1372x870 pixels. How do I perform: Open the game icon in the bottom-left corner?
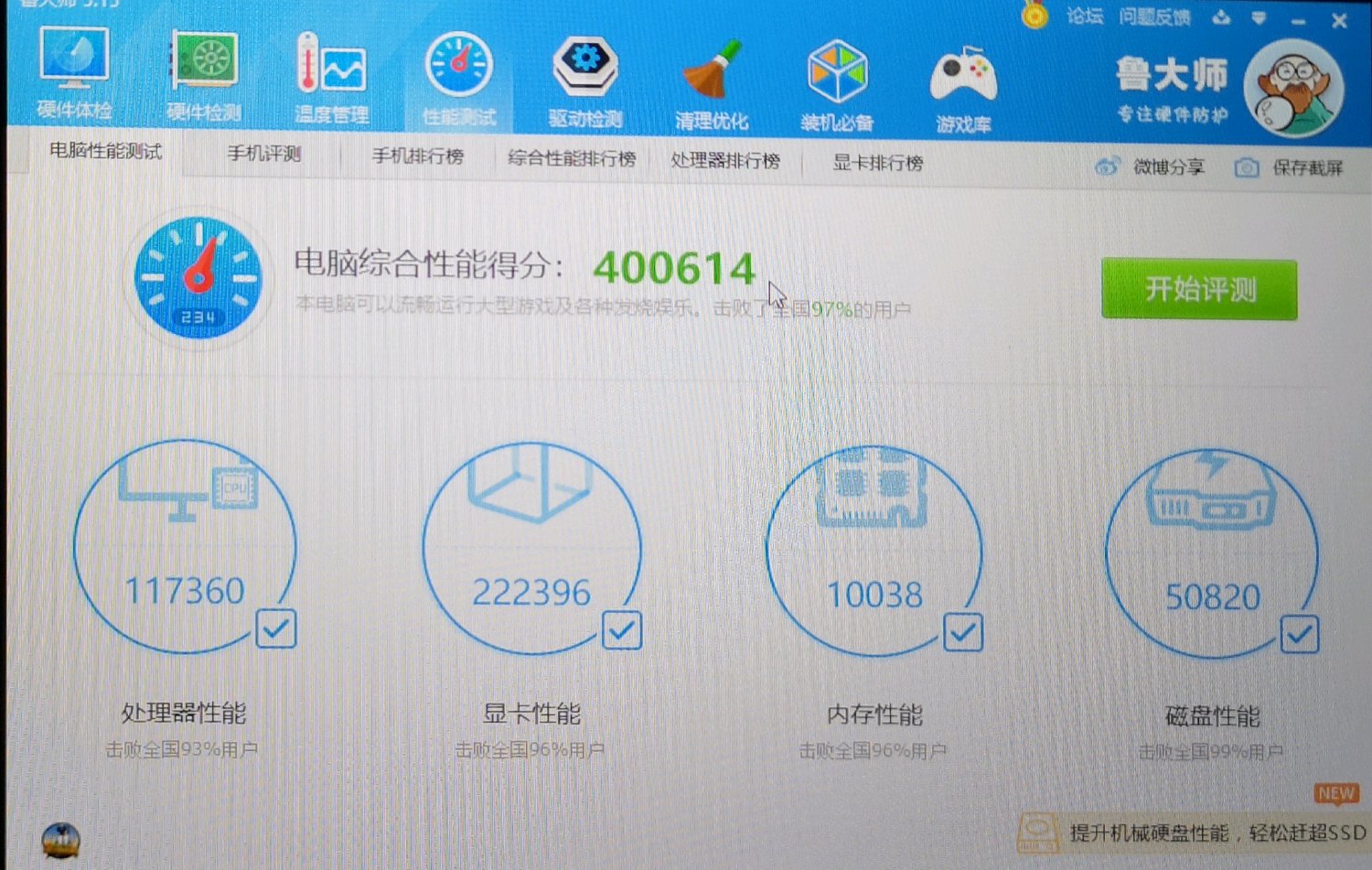pos(60,840)
